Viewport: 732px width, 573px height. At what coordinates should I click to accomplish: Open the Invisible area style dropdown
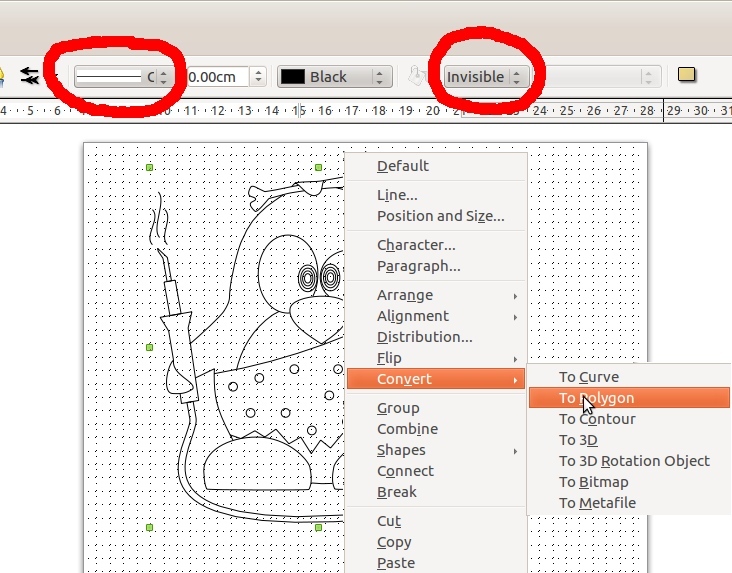(516, 77)
